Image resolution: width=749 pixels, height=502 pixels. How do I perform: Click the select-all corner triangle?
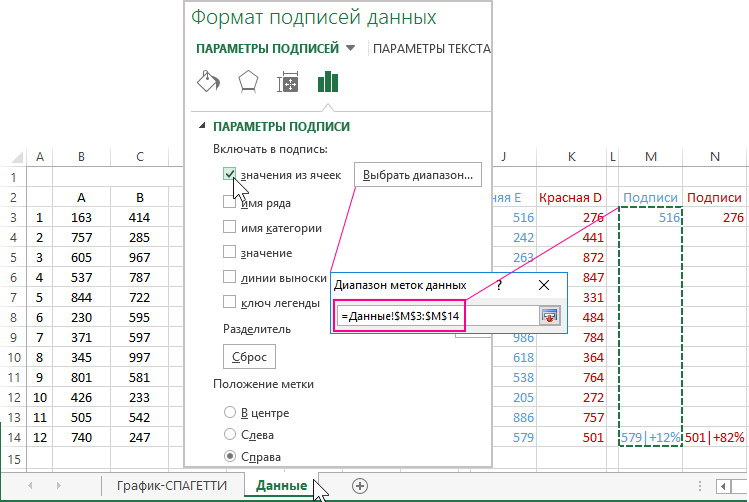(17, 157)
